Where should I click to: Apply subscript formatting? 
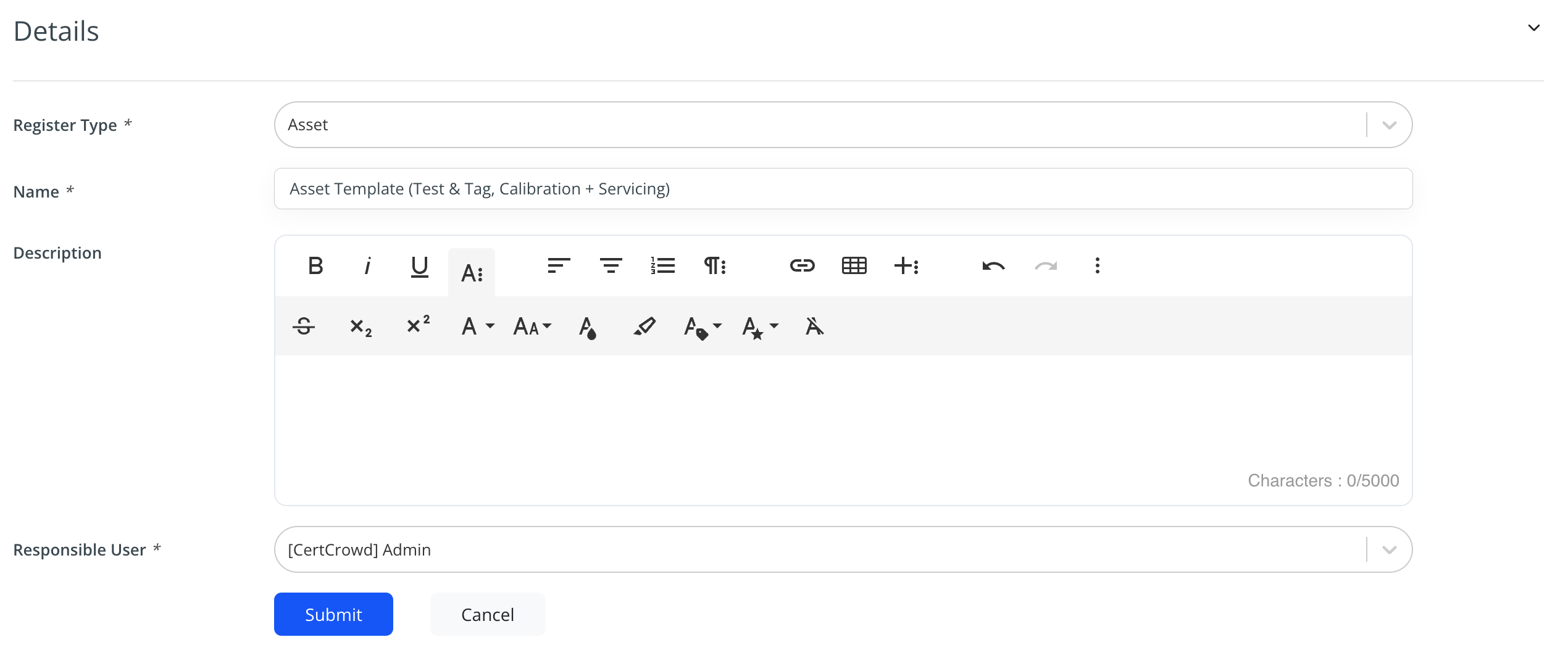(x=361, y=326)
